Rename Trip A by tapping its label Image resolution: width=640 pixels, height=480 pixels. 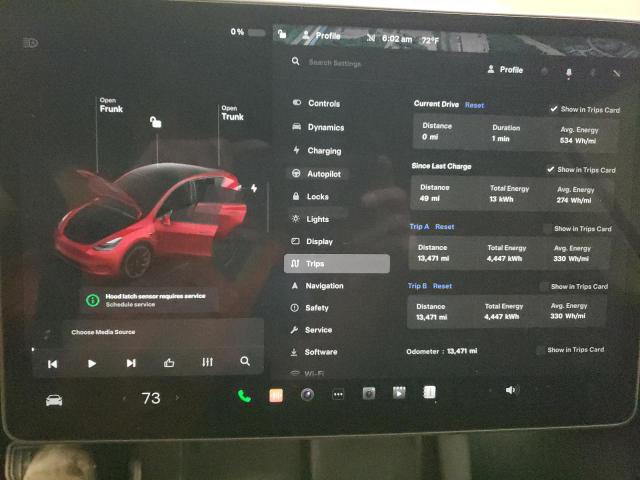tap(419, 226)
